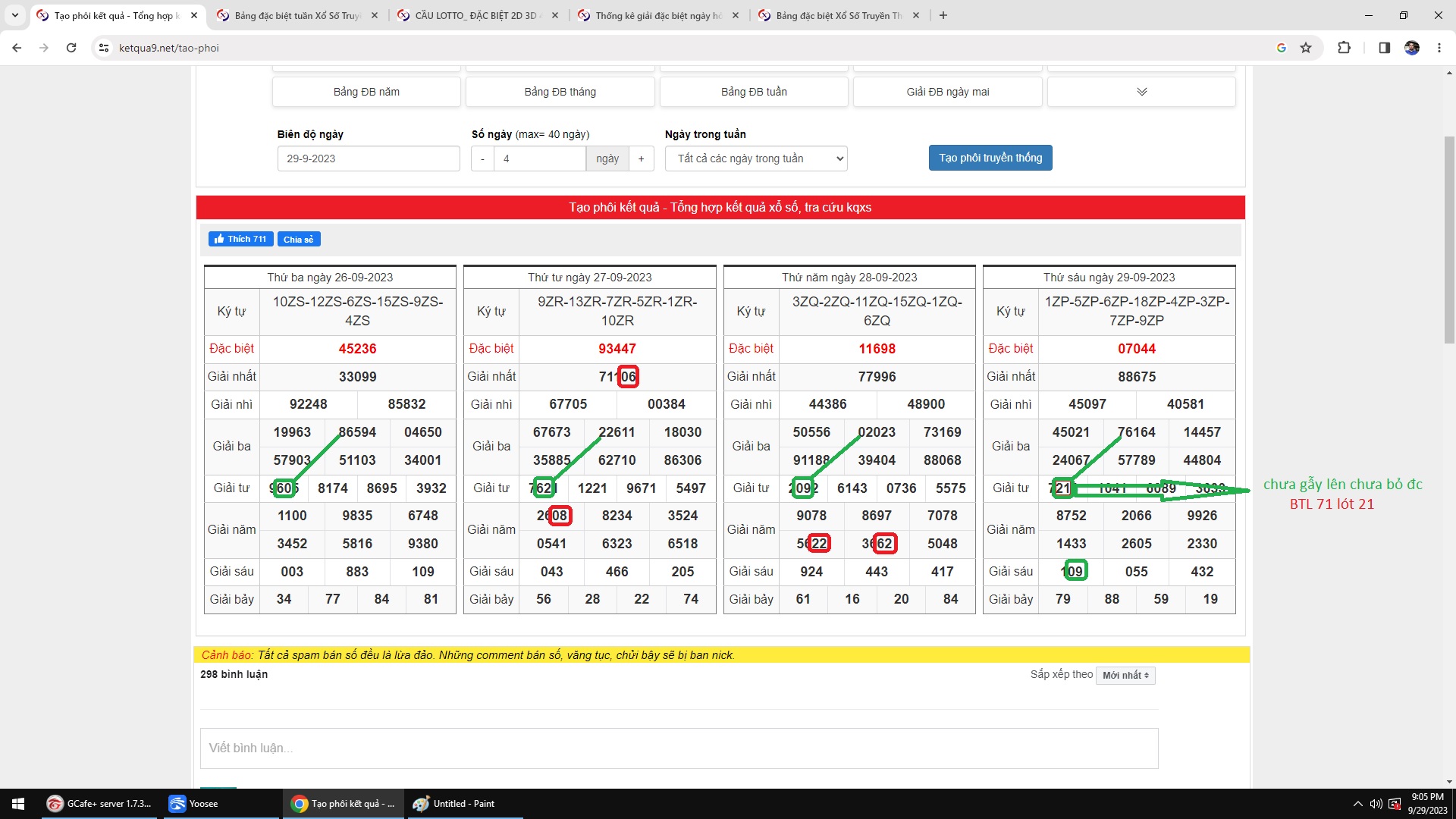This screenshot has width=1456, height=819.
Task: Click the Biên độ ngày date field
Action: pyautogui.click(x=369, y=158)
